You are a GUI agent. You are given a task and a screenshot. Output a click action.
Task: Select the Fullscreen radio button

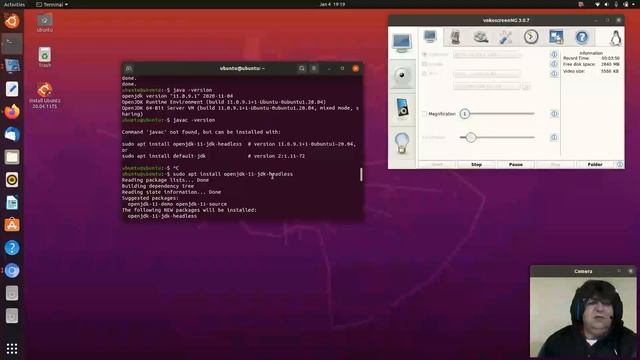[424, 54]
